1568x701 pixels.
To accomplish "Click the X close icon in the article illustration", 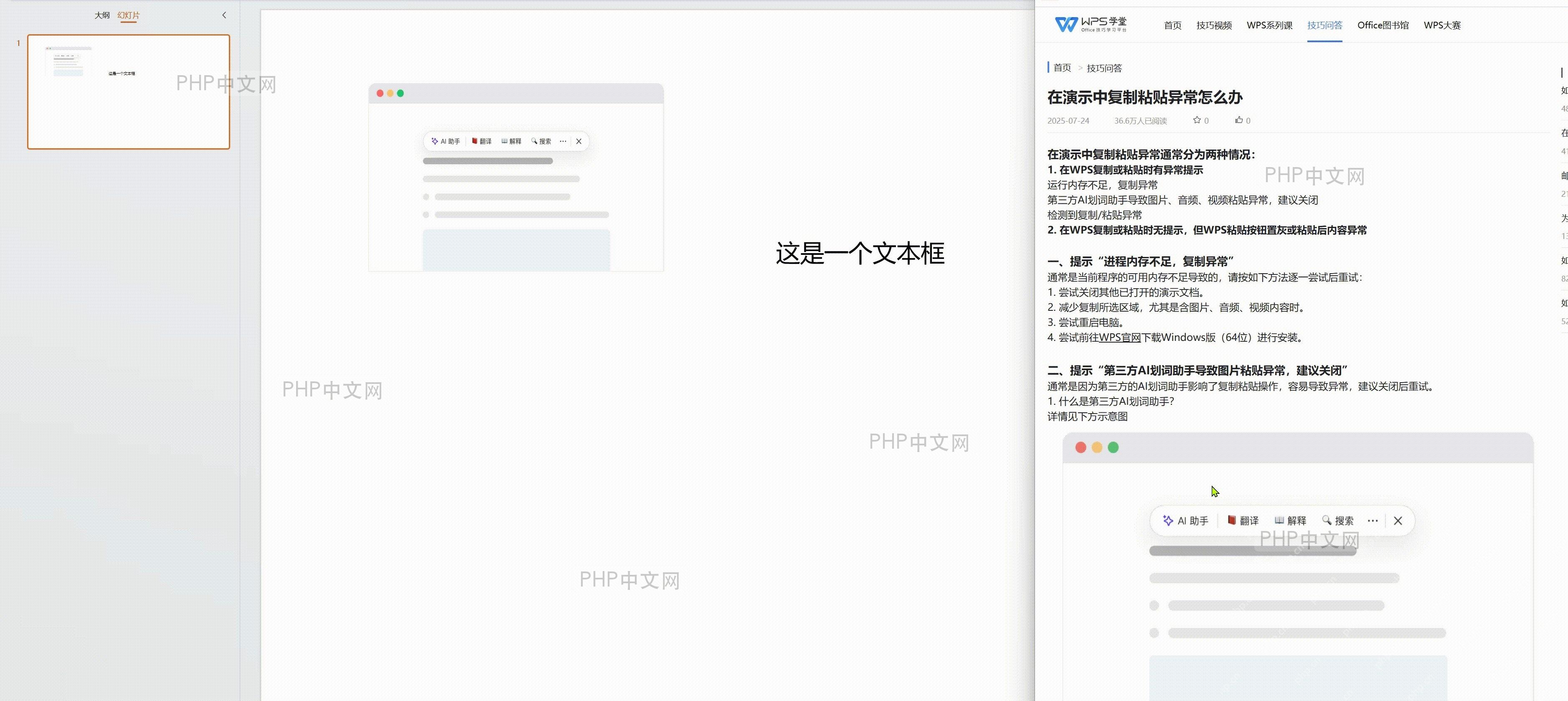I will [x=1398, y=521].
